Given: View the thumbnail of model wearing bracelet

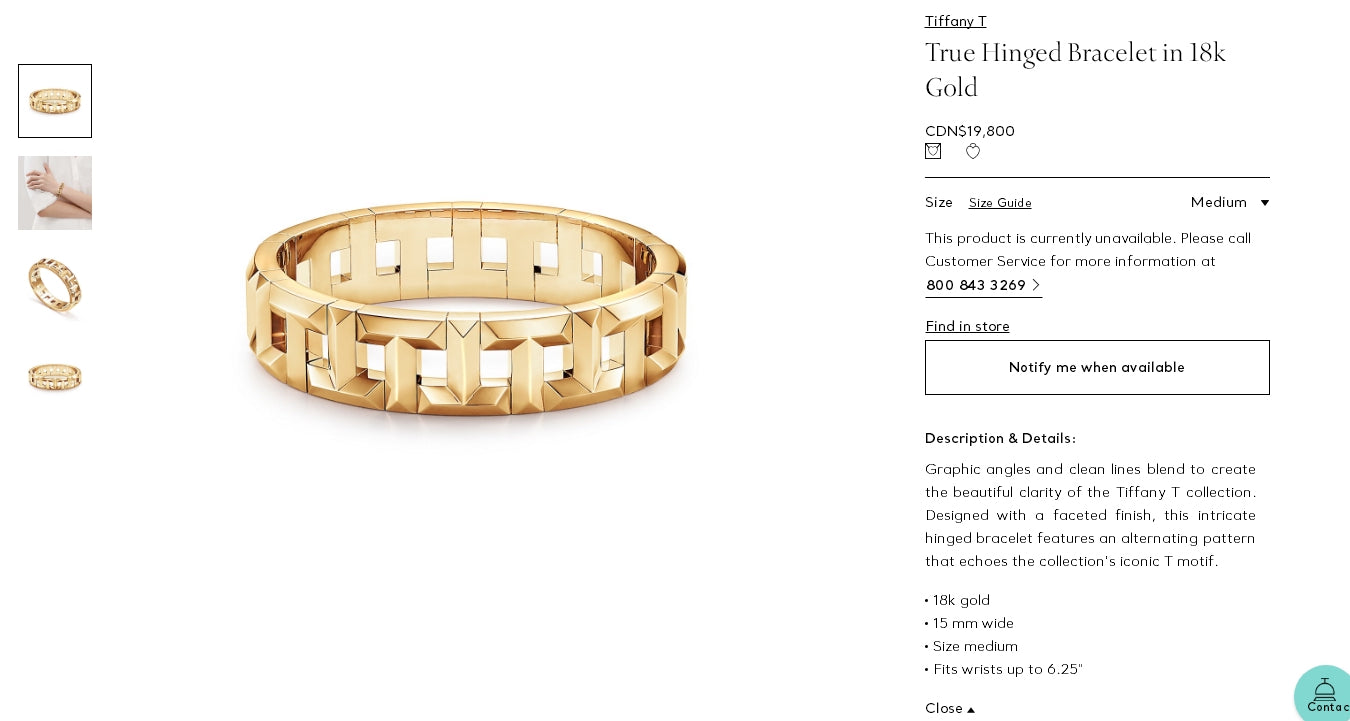Looking at the screenshot, I should [55, 193].
